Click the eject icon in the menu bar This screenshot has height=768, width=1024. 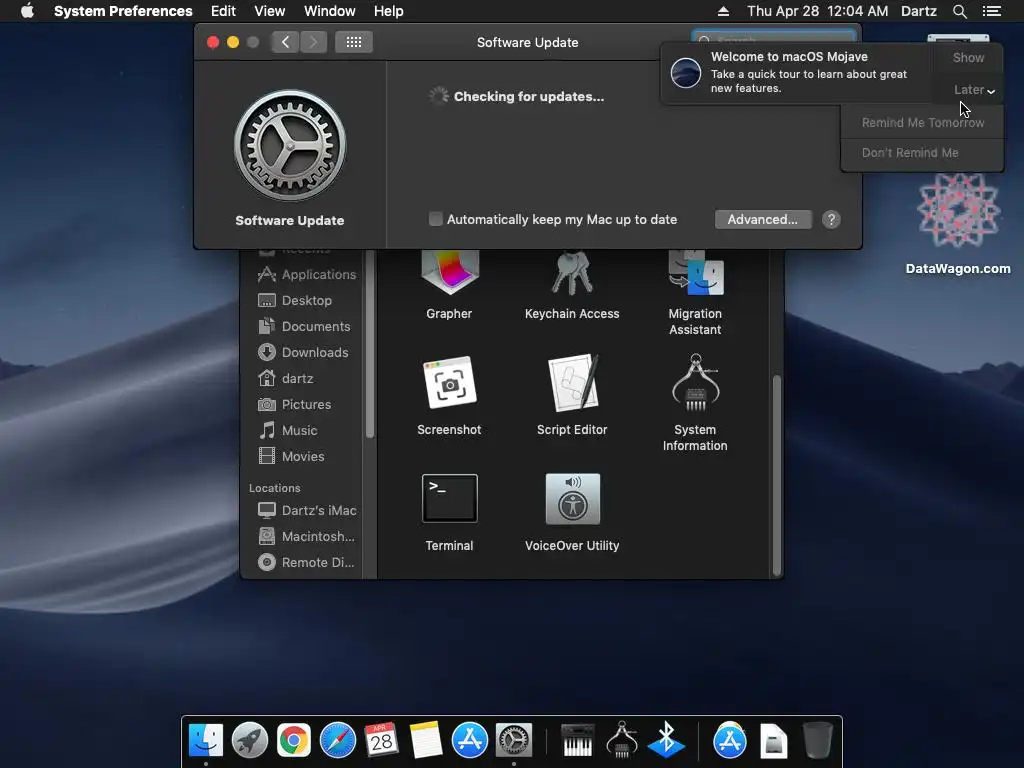pos(723,11)
